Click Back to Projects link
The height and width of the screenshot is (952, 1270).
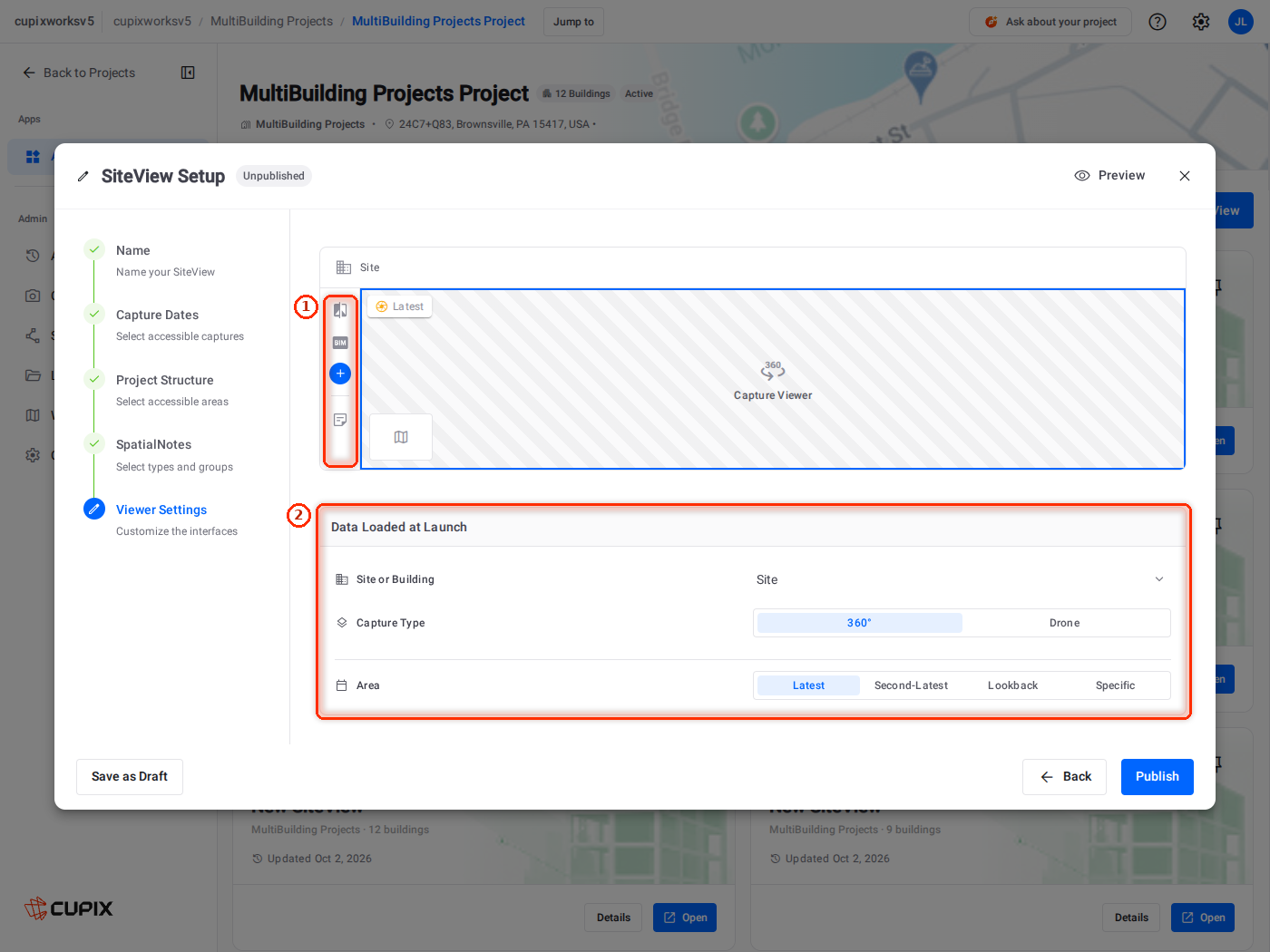79,73
